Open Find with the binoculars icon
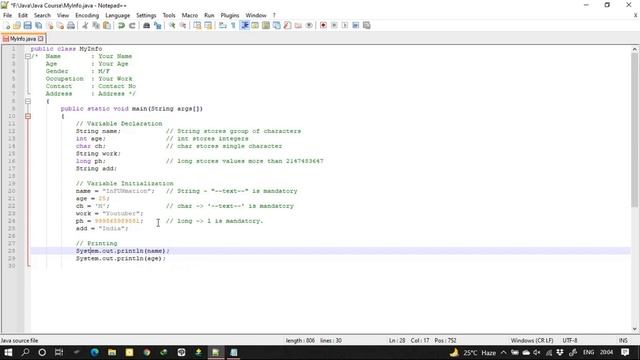Image resolution: width=640 pixels, height=360 pixels. 146,25
